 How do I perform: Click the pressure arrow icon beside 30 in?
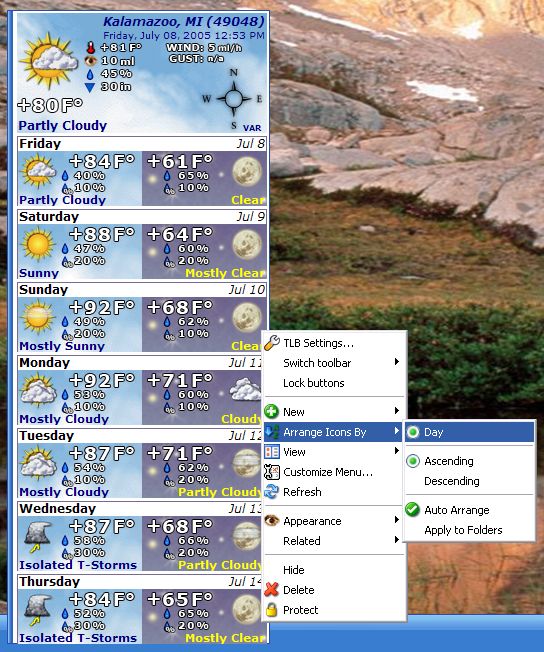pyautogui.click(x=90, y=87)
